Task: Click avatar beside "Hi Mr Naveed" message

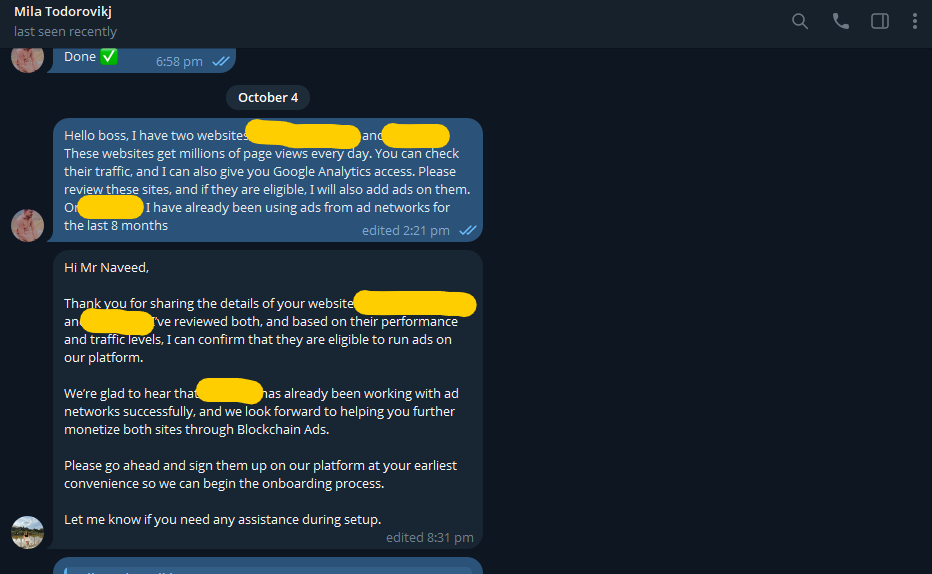Action: coord(27,532)
